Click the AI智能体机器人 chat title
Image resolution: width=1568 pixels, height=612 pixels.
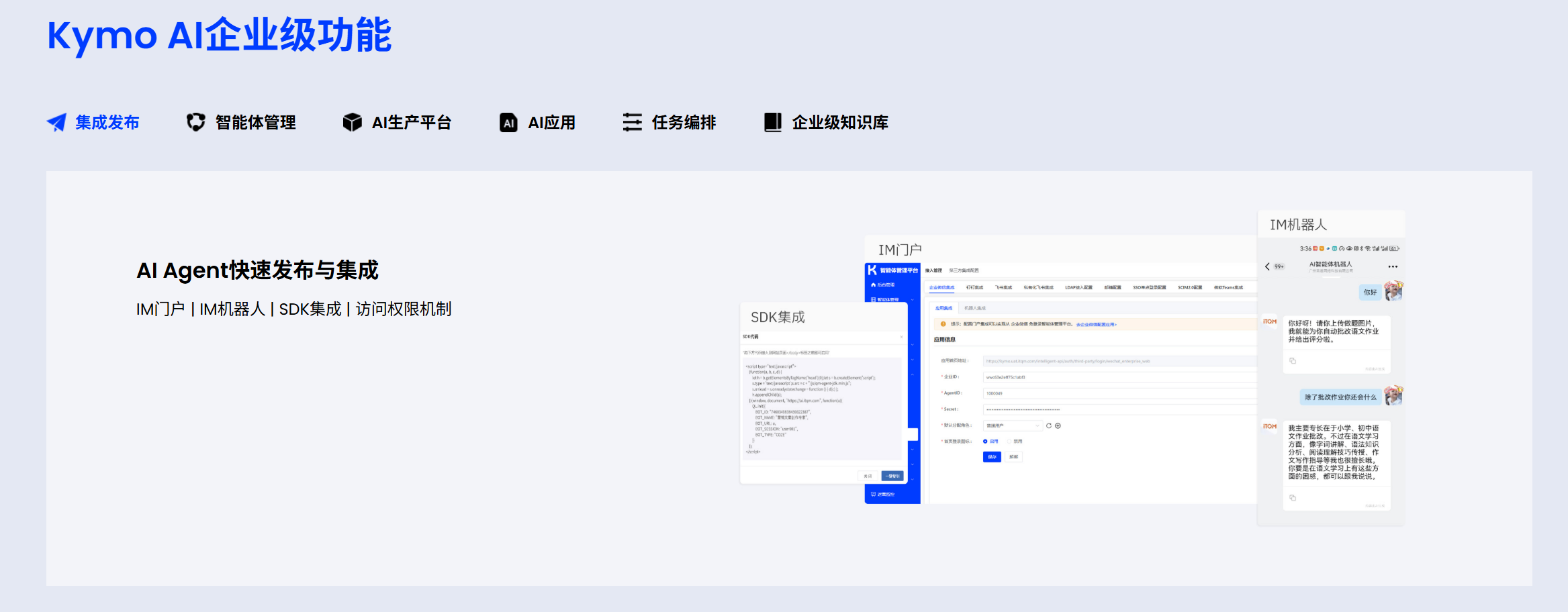coord(1331,264)
